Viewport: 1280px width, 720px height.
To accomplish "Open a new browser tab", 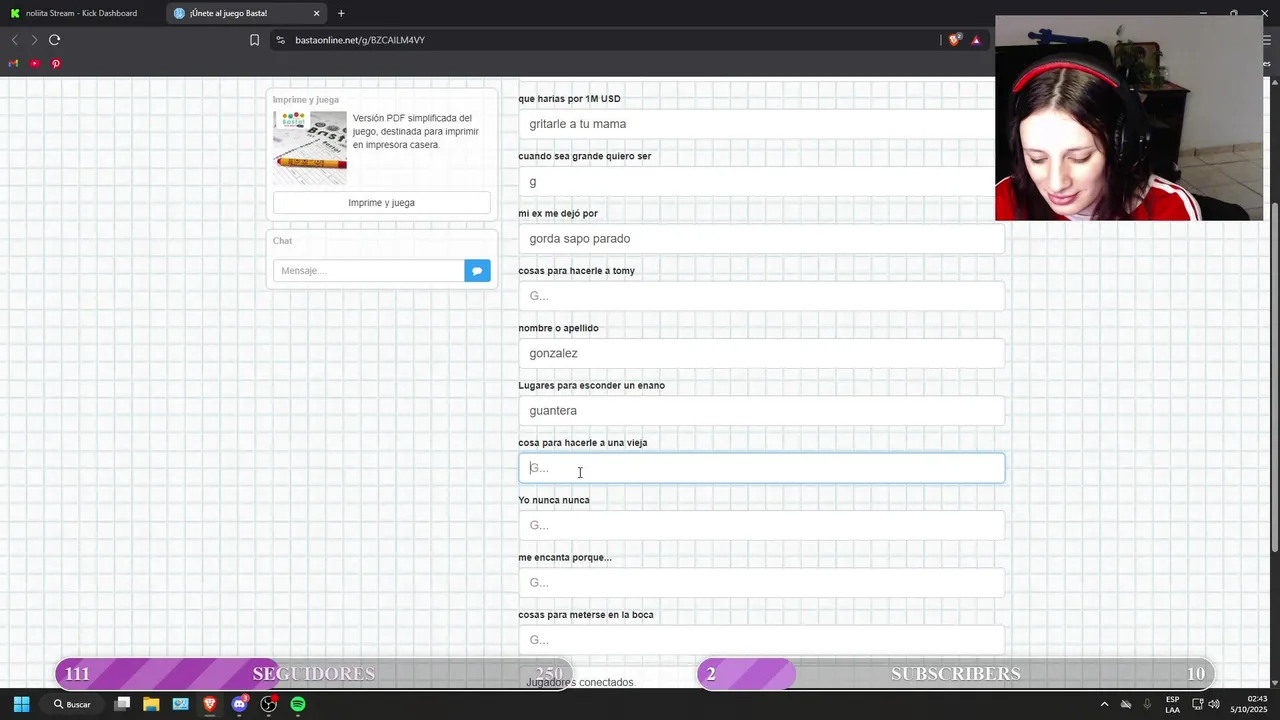I will tap(341, 13).
